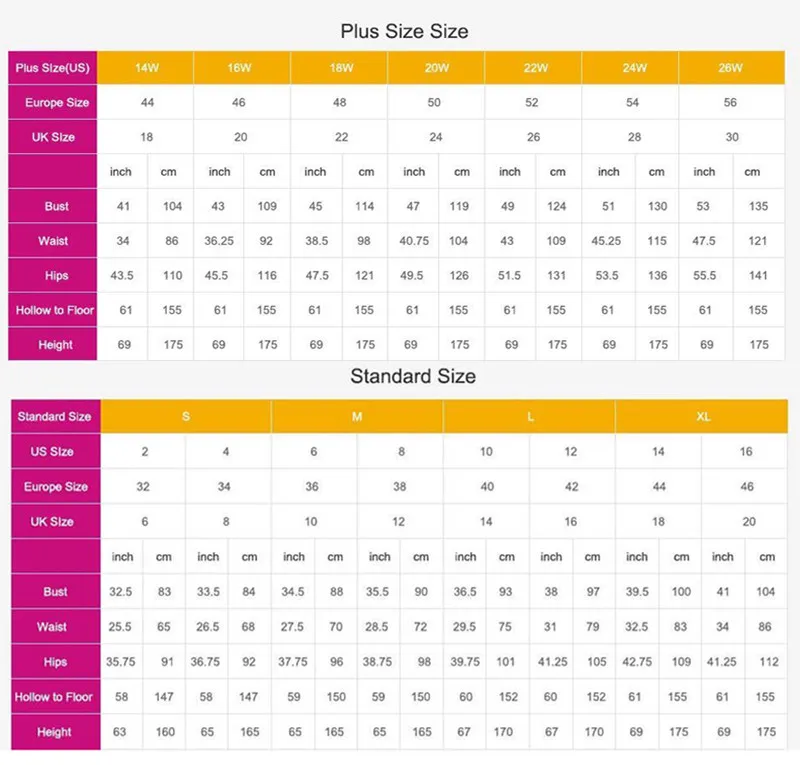Select the 39.5 bust inch cell
This screenshot has height=765, width=800.
[637, 592]
